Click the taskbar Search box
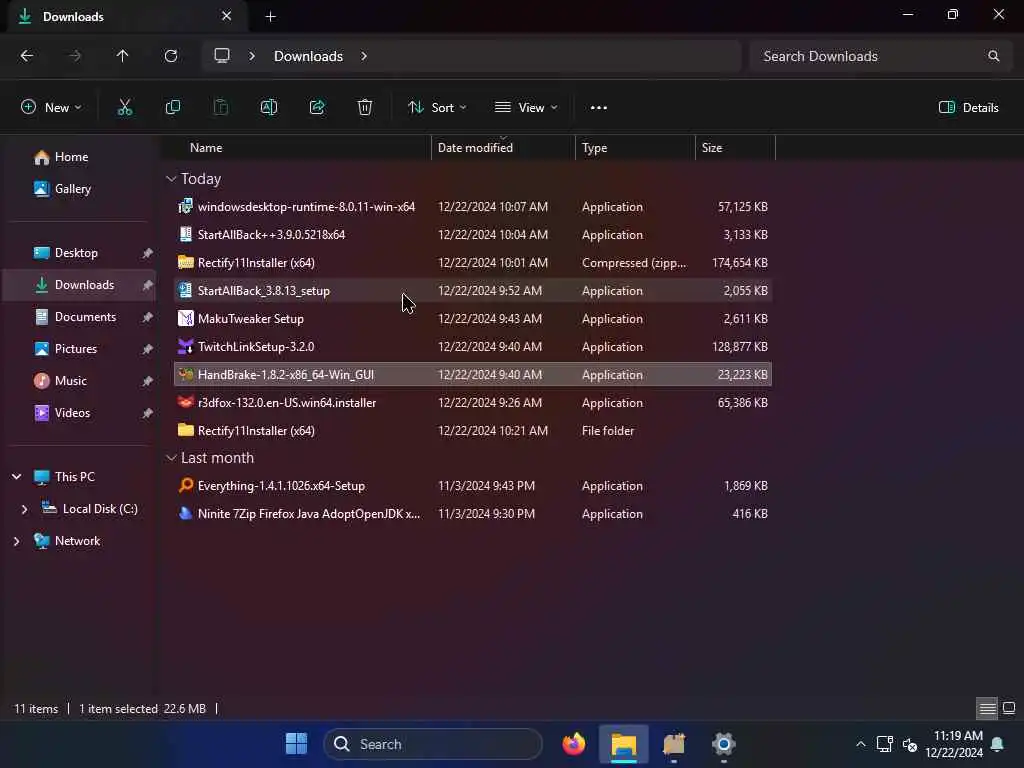 click(x=433, y=744)
